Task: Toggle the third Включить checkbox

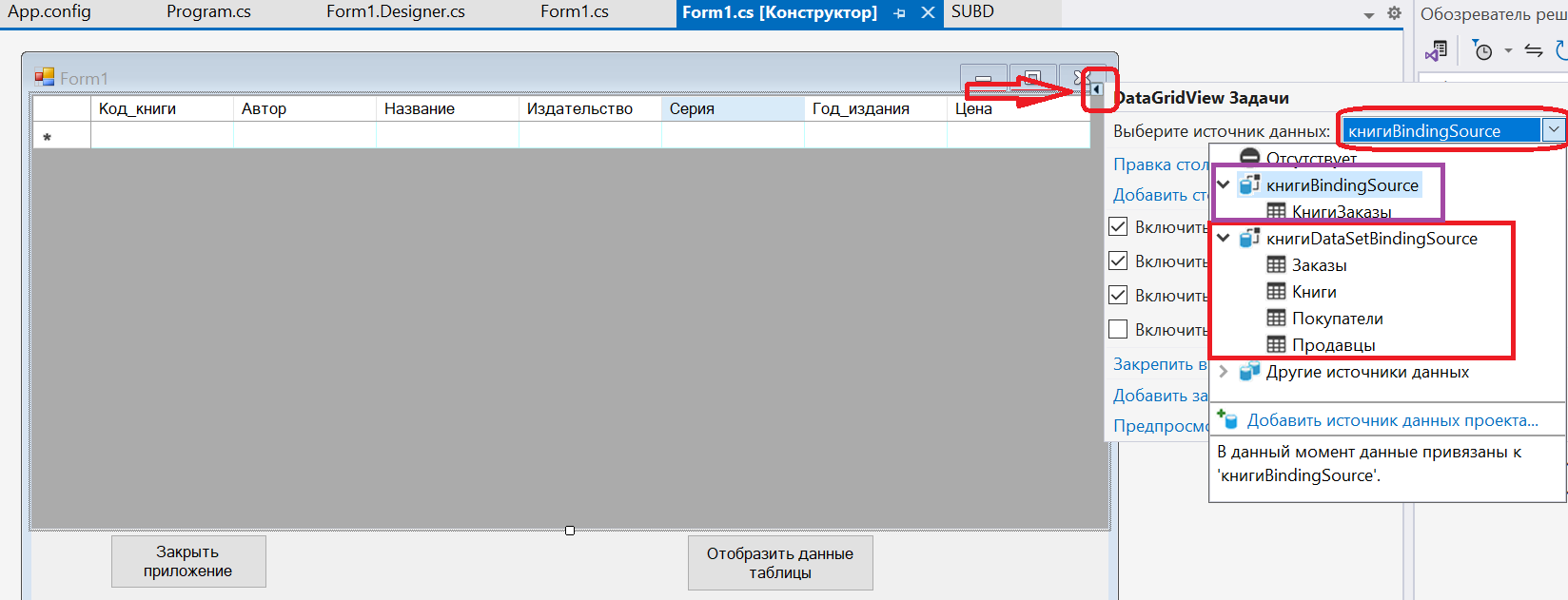Action: [x=1119, y=296]
